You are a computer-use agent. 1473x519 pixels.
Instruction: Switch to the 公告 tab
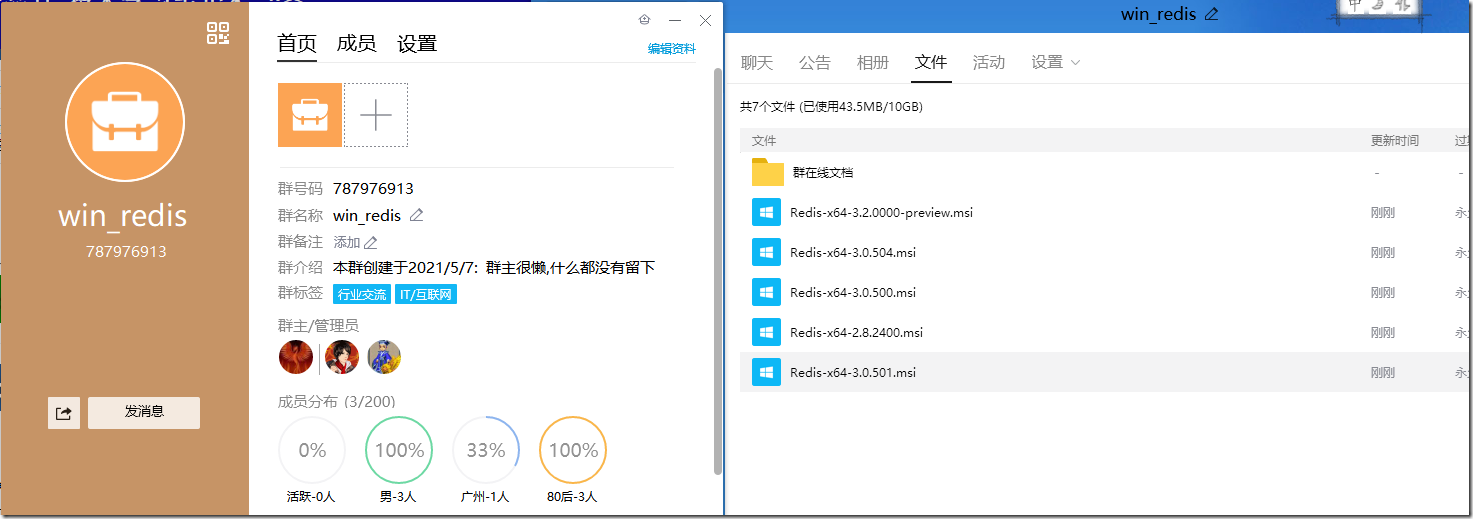click(815, 62)
